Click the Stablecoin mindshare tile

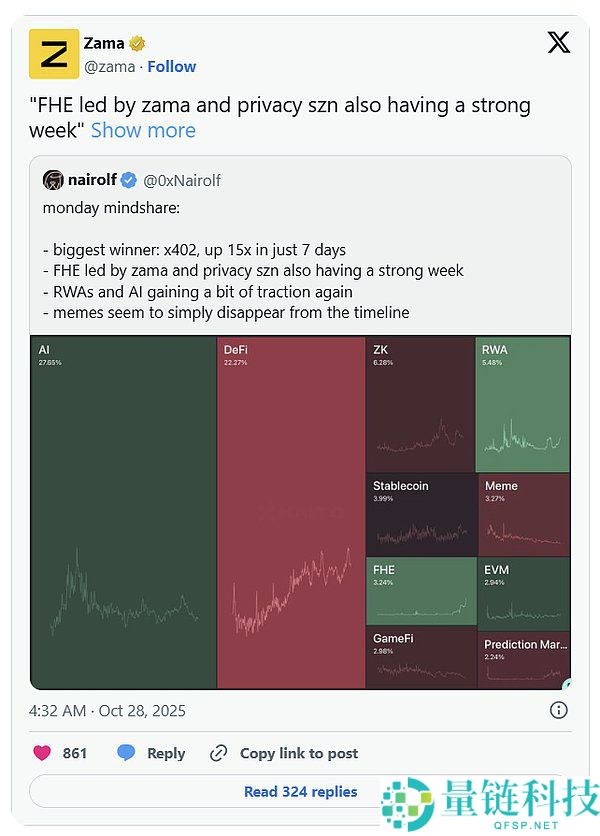coord(420,513)
